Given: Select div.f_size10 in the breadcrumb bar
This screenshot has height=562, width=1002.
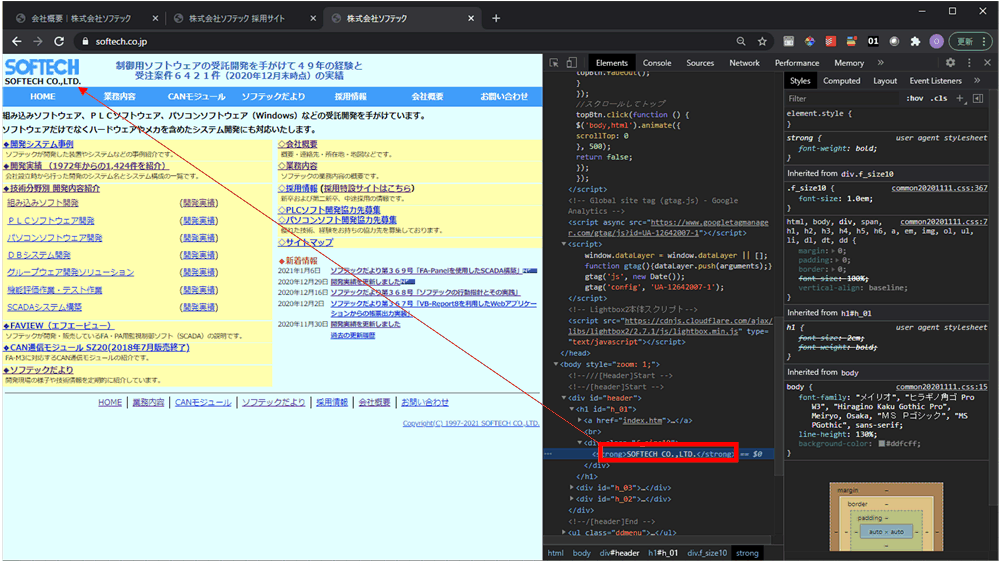Looking at the screenshot, I should coord(707,553).
